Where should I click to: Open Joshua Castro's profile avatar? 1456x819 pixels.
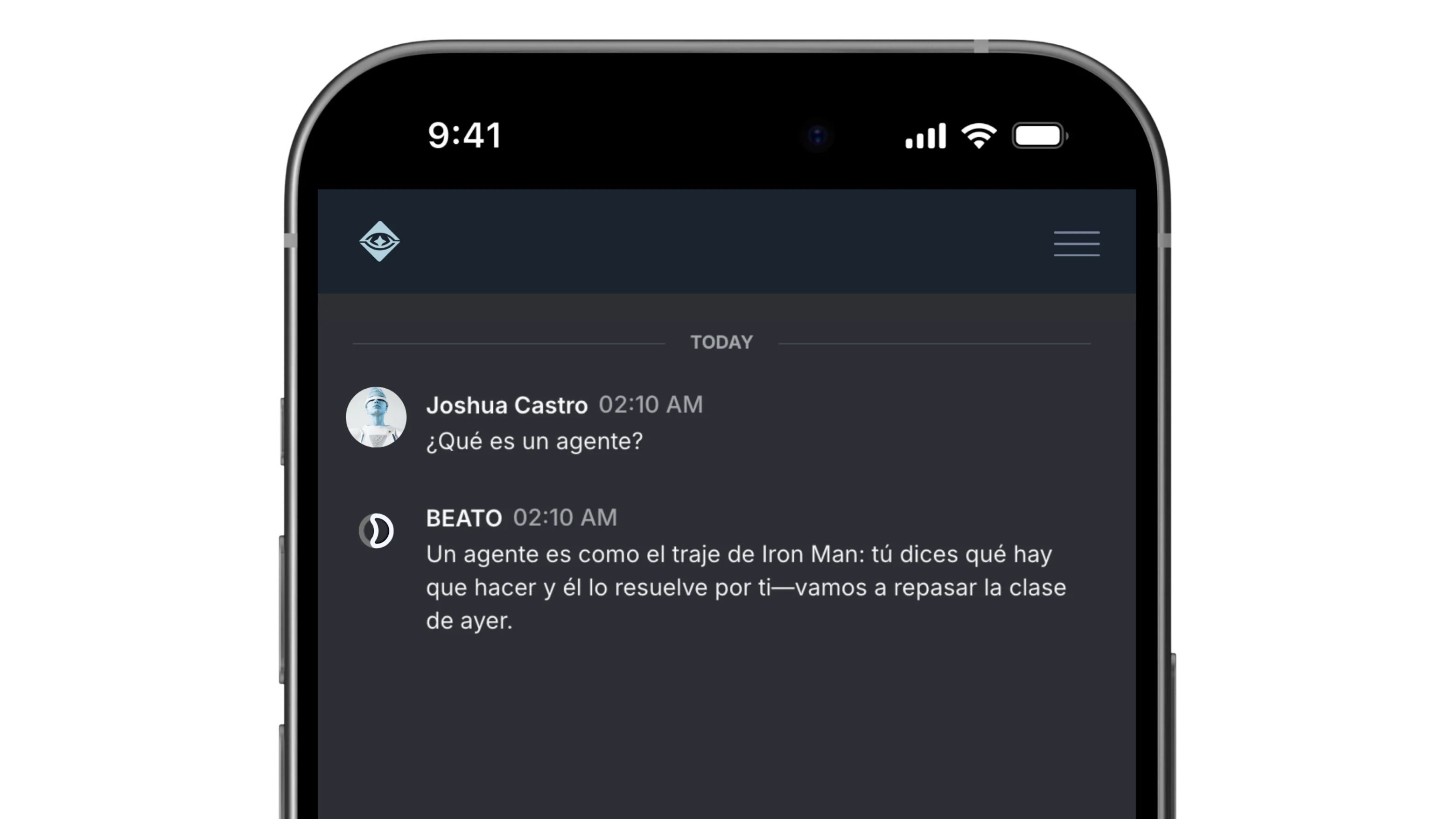click(376, 417)
